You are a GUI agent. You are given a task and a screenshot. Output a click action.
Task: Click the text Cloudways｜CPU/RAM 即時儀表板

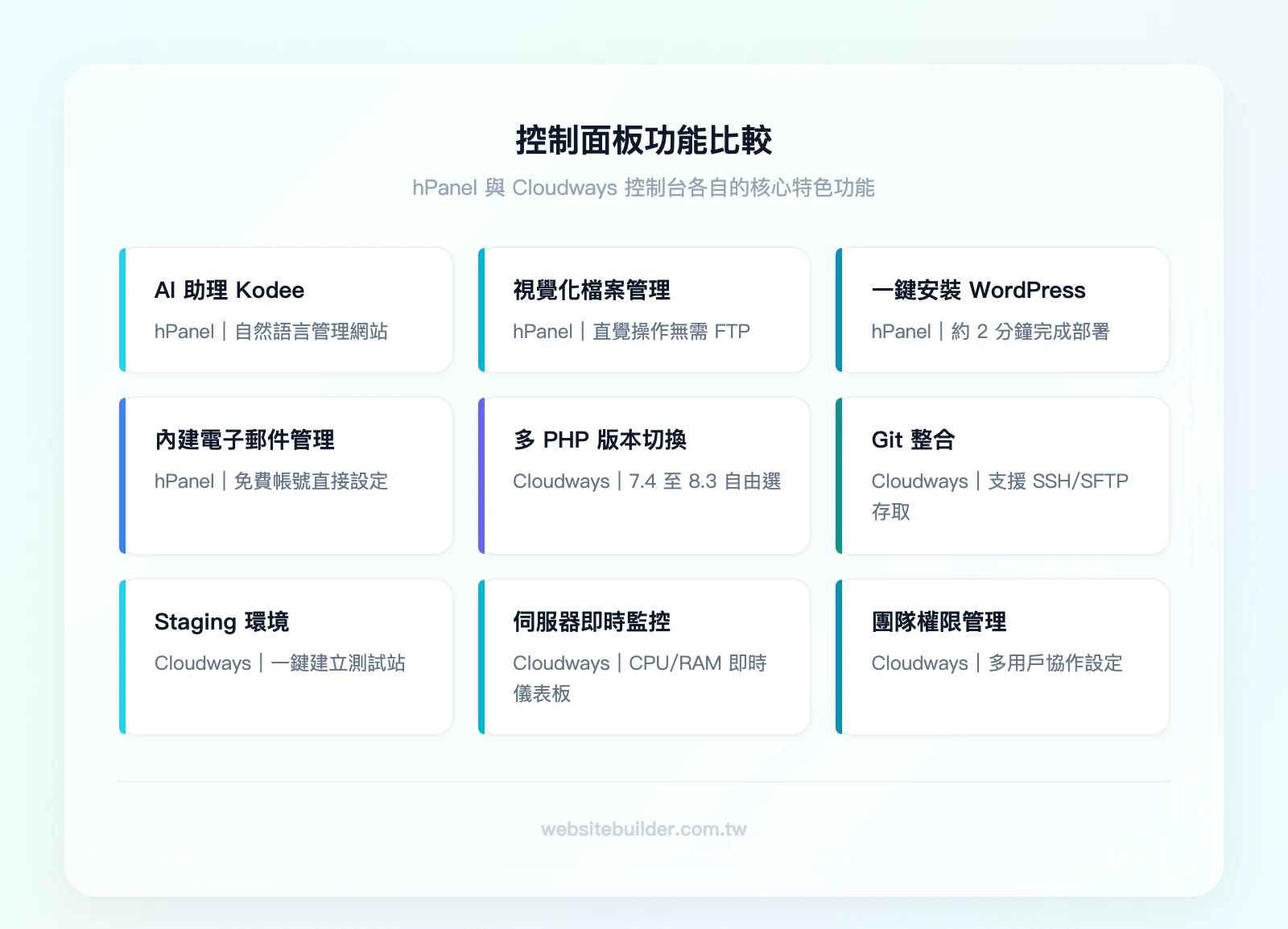pos(640,678)
